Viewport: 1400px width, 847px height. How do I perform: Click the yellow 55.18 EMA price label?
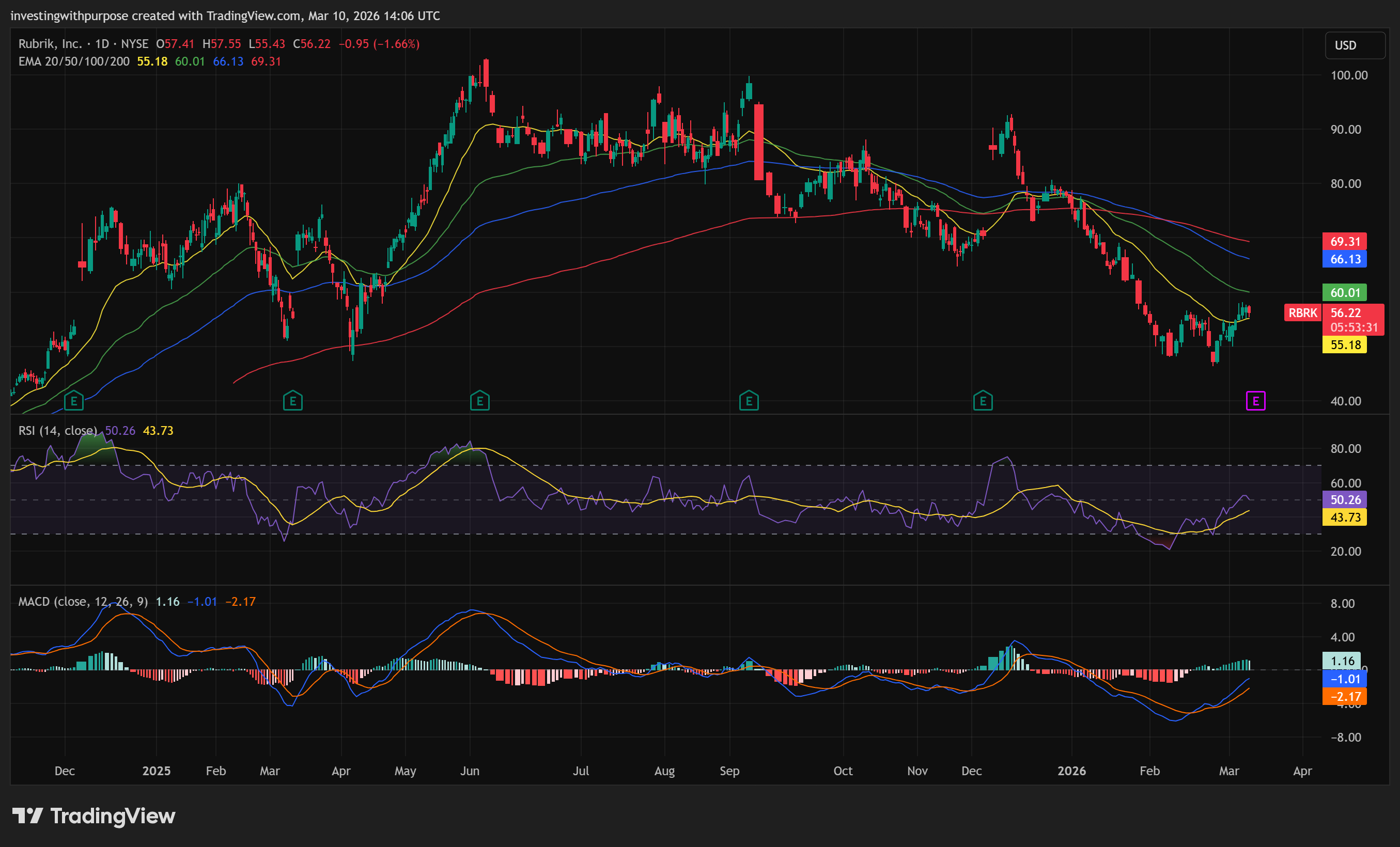click(x=1344, y=345)
